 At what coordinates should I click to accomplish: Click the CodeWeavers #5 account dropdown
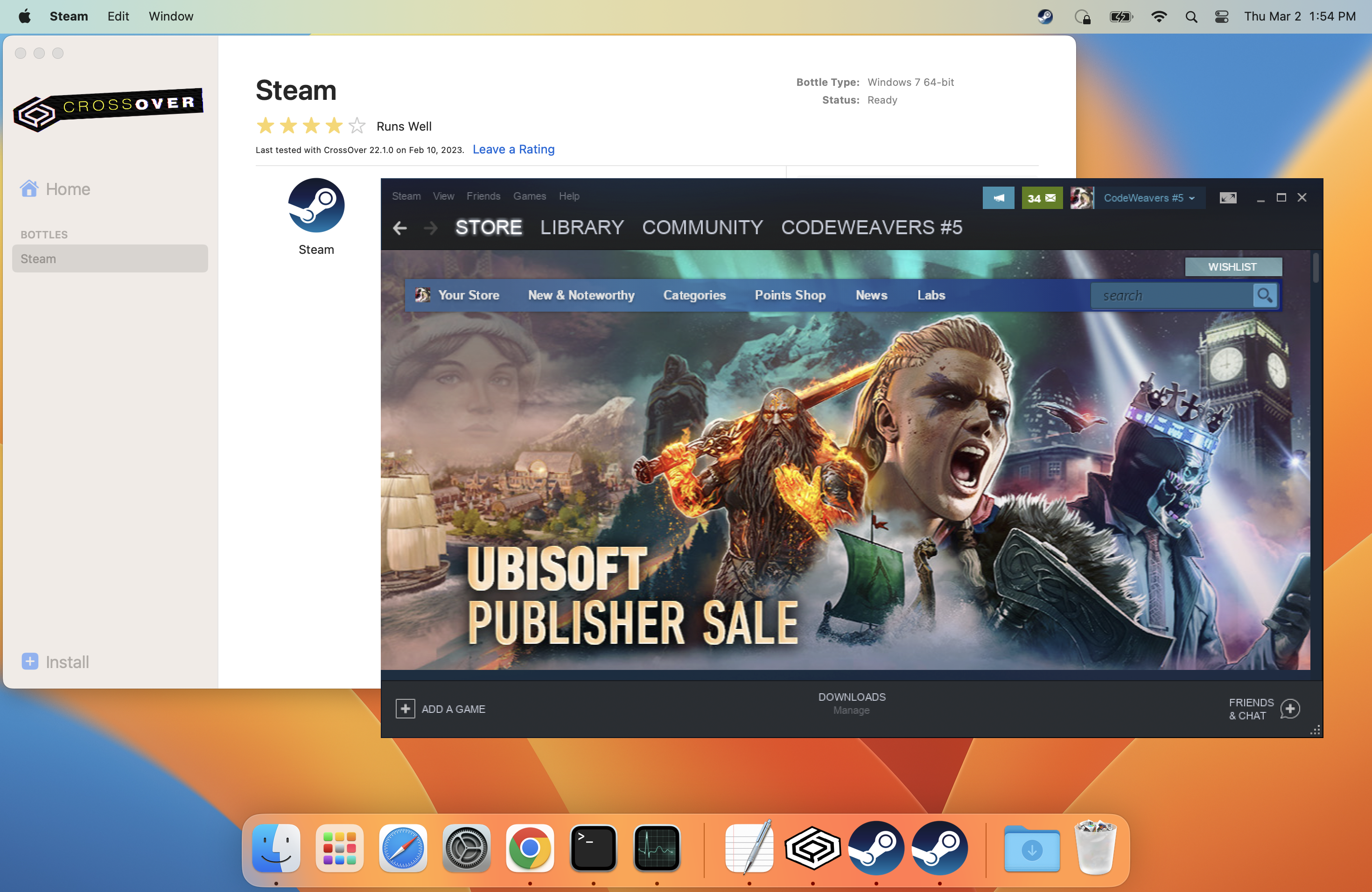click(x=1150, y=198)
